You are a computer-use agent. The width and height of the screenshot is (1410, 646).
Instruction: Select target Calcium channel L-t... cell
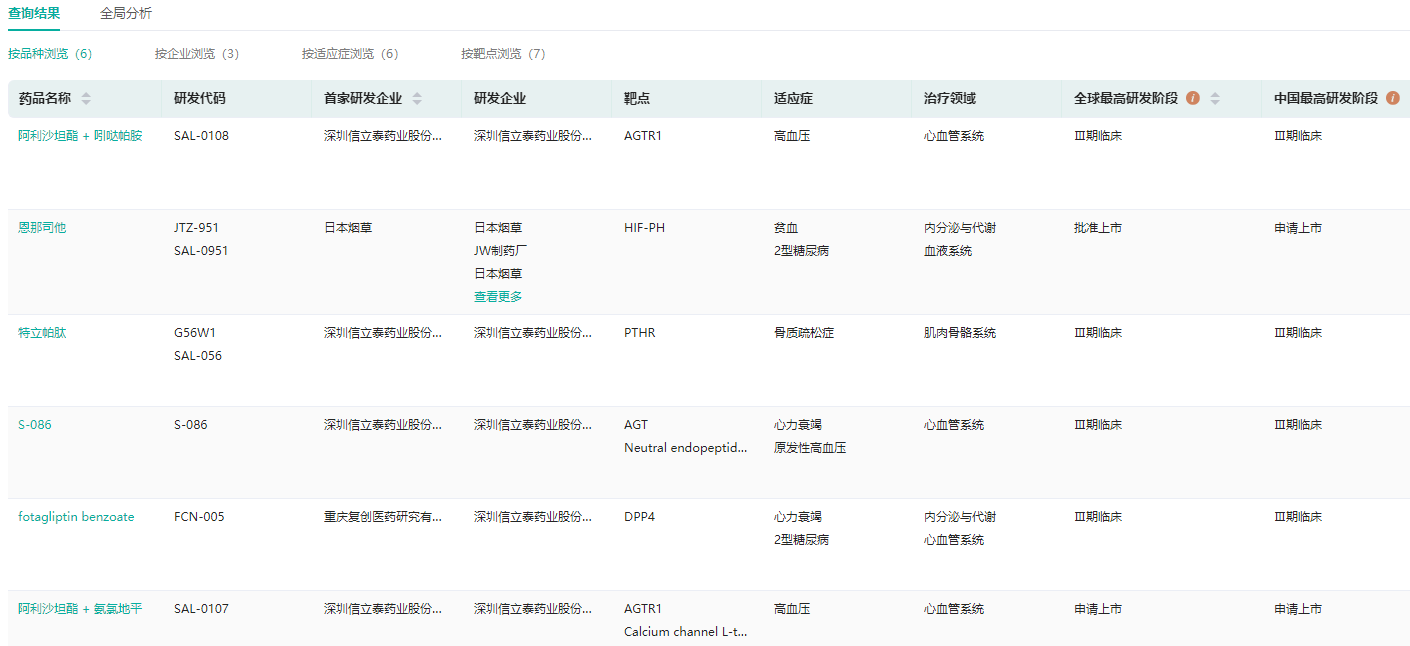pyautogui.click(x=686, y=632)
